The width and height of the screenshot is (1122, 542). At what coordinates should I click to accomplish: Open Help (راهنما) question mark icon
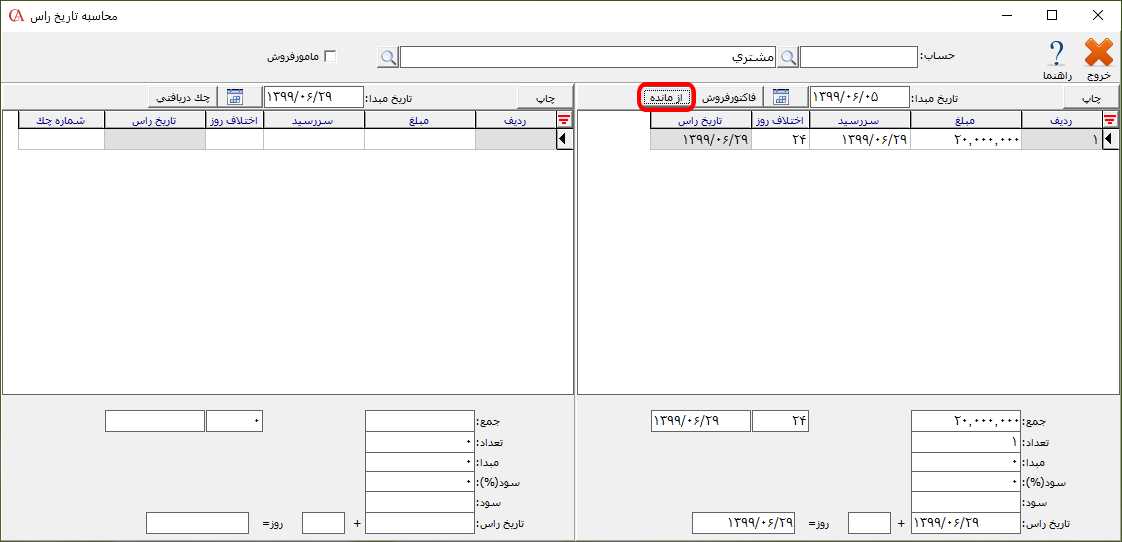point(1056,54)
